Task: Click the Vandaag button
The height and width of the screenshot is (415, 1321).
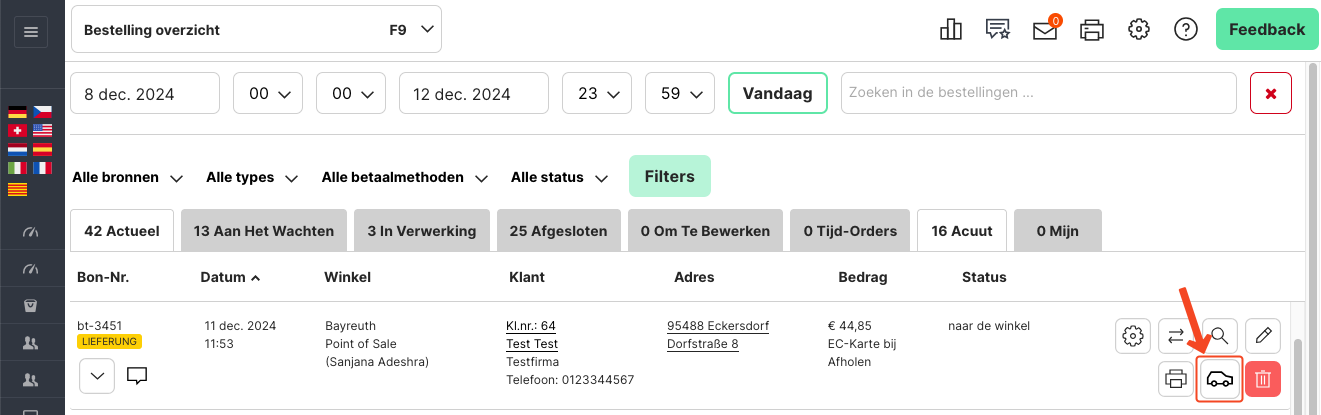Action: (778, 94)
